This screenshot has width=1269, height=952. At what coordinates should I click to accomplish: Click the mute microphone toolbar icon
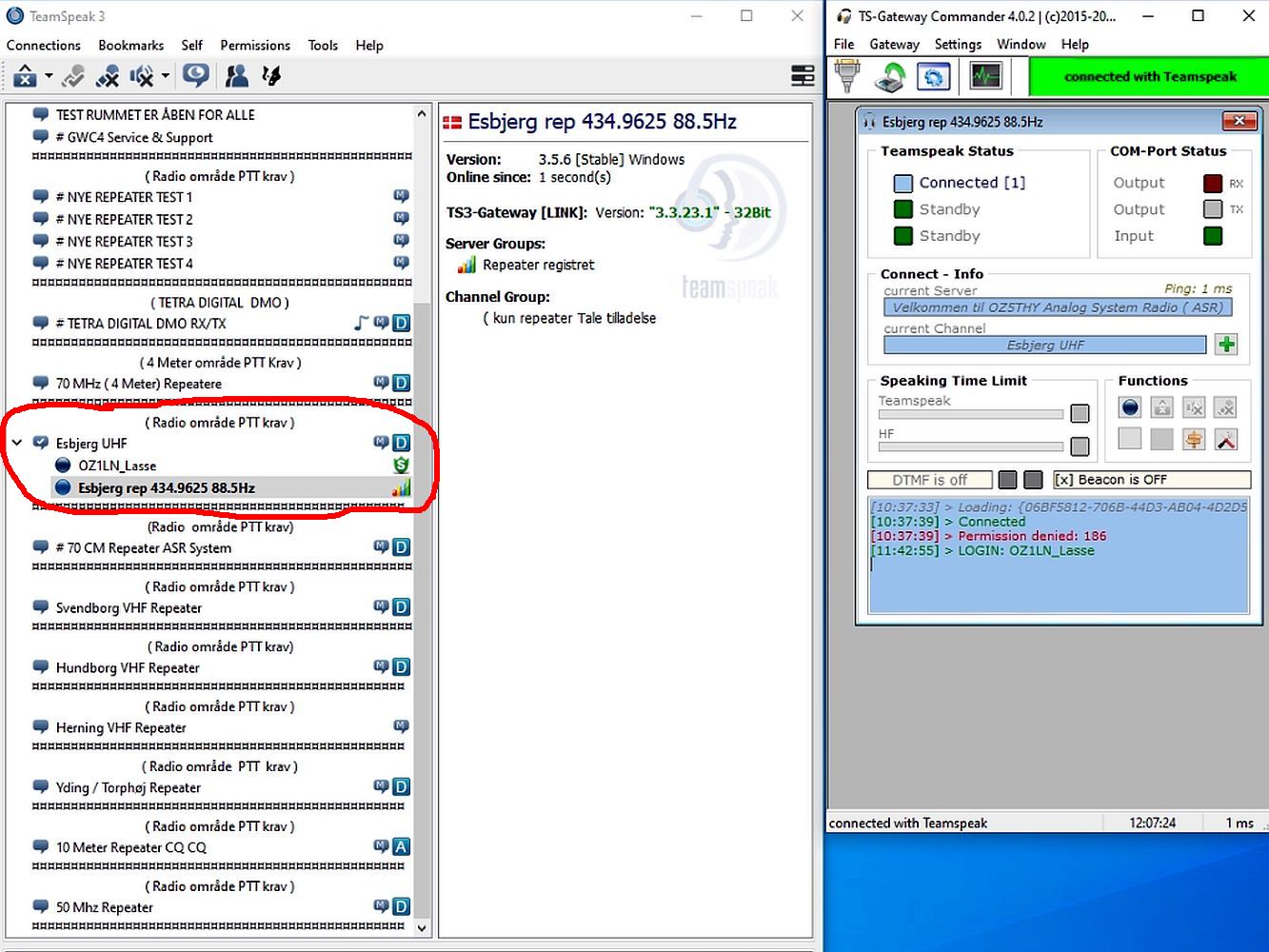pyautogui.click(x=108, y=75)
